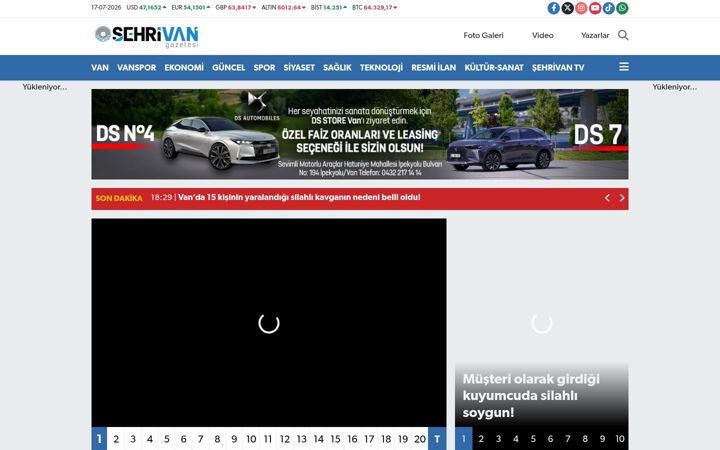Click the SON DAKİKA label

119,198
